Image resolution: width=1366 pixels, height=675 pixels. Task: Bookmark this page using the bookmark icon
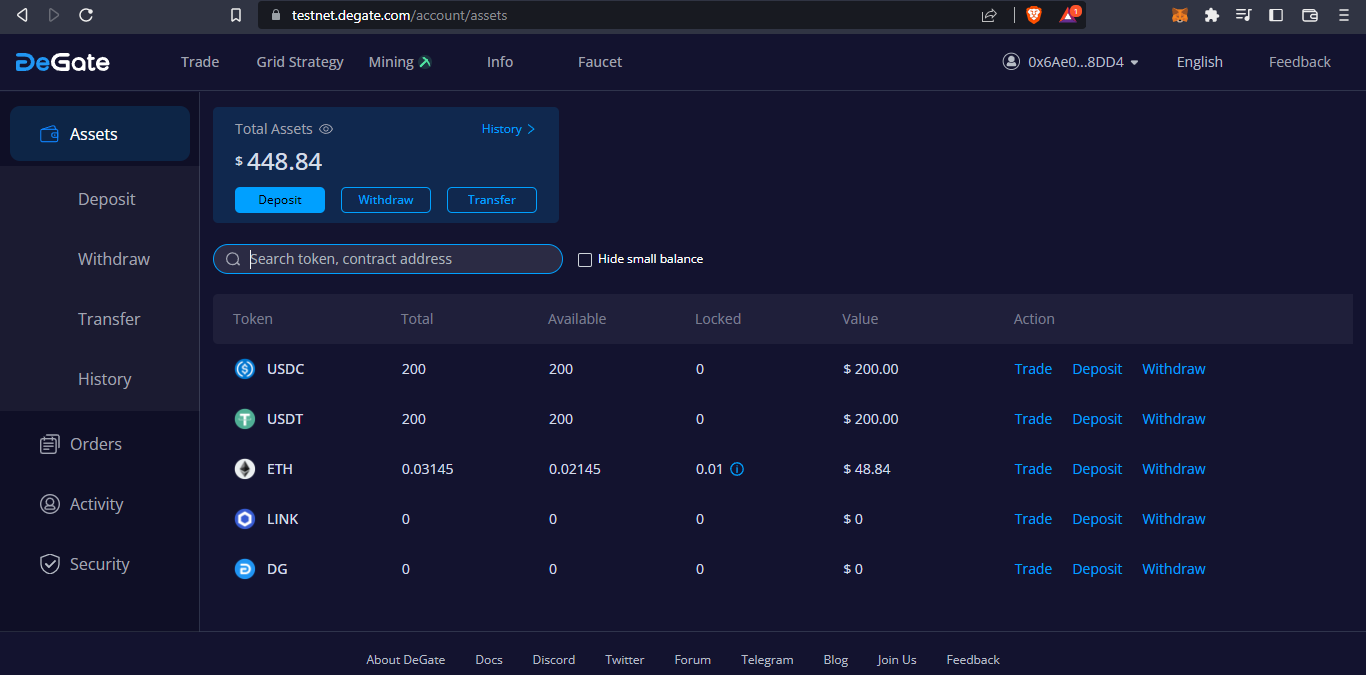point(236,15)
